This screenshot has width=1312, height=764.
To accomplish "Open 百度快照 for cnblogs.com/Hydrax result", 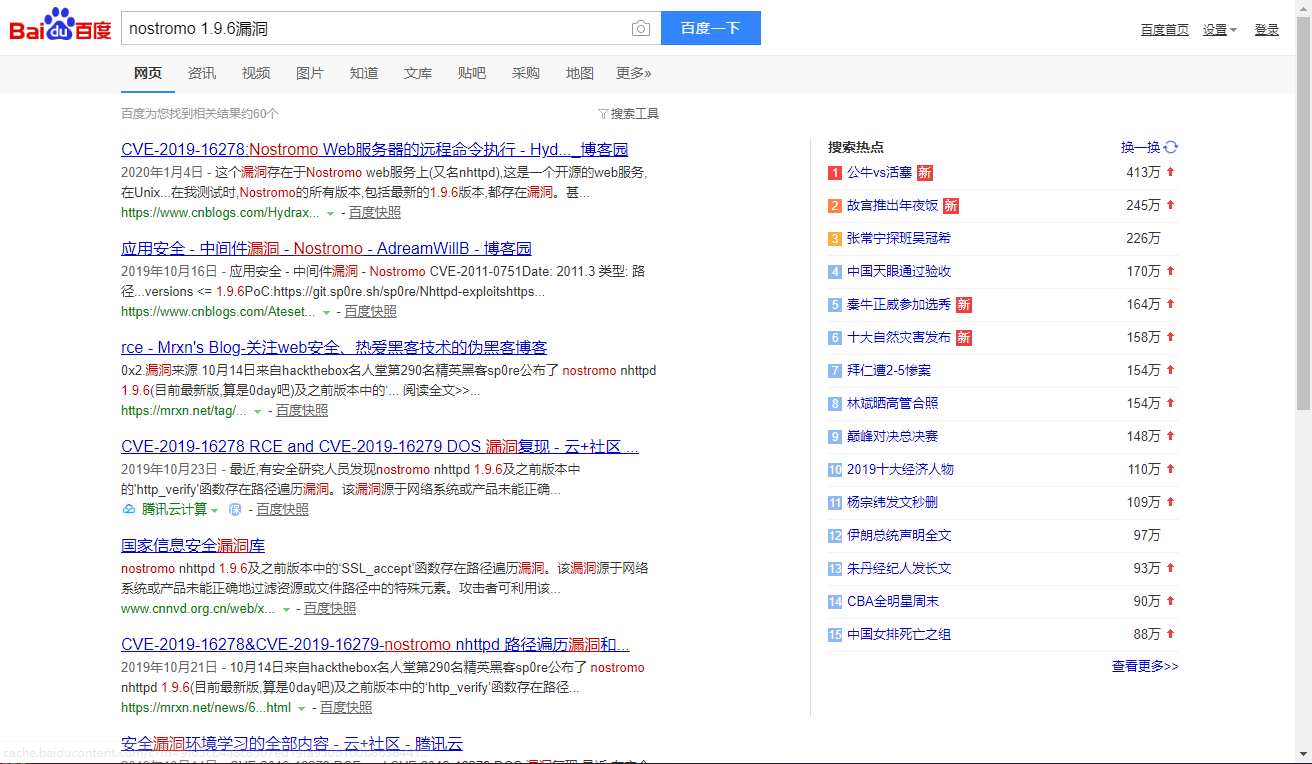I will [374, 213].
